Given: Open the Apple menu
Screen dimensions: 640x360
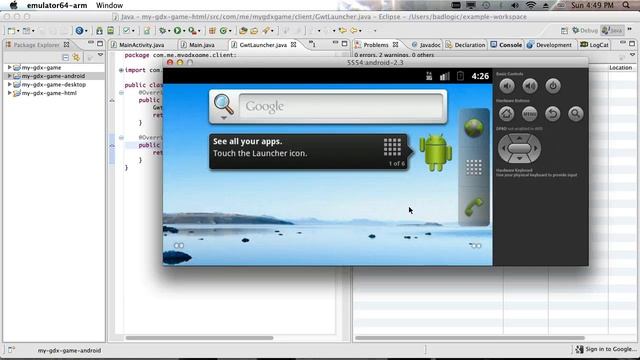Looking at the screenshot, I should click(13, 5).
